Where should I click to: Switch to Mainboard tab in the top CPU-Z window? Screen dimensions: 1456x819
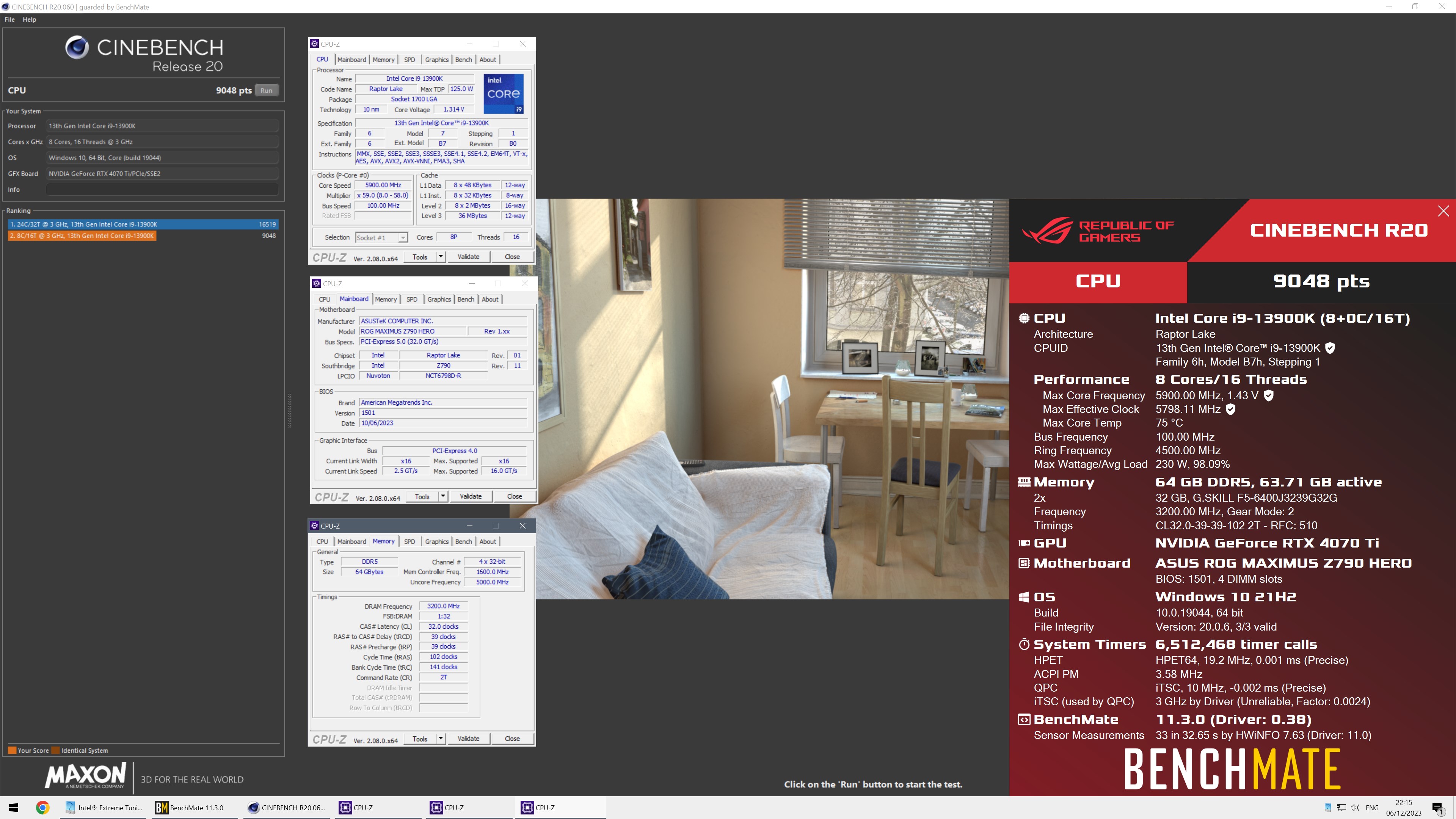351,60
